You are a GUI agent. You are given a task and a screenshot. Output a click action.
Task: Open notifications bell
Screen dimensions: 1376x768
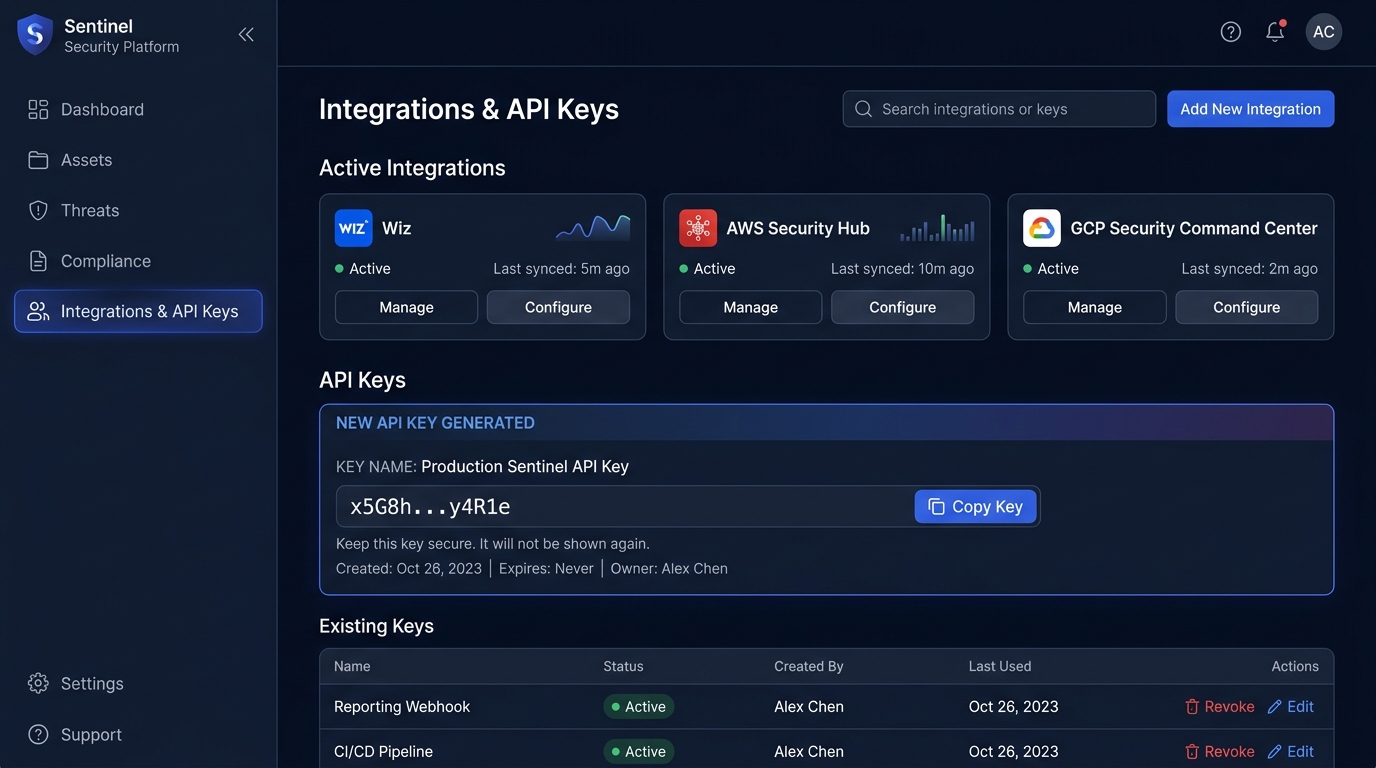[1275, 32]
